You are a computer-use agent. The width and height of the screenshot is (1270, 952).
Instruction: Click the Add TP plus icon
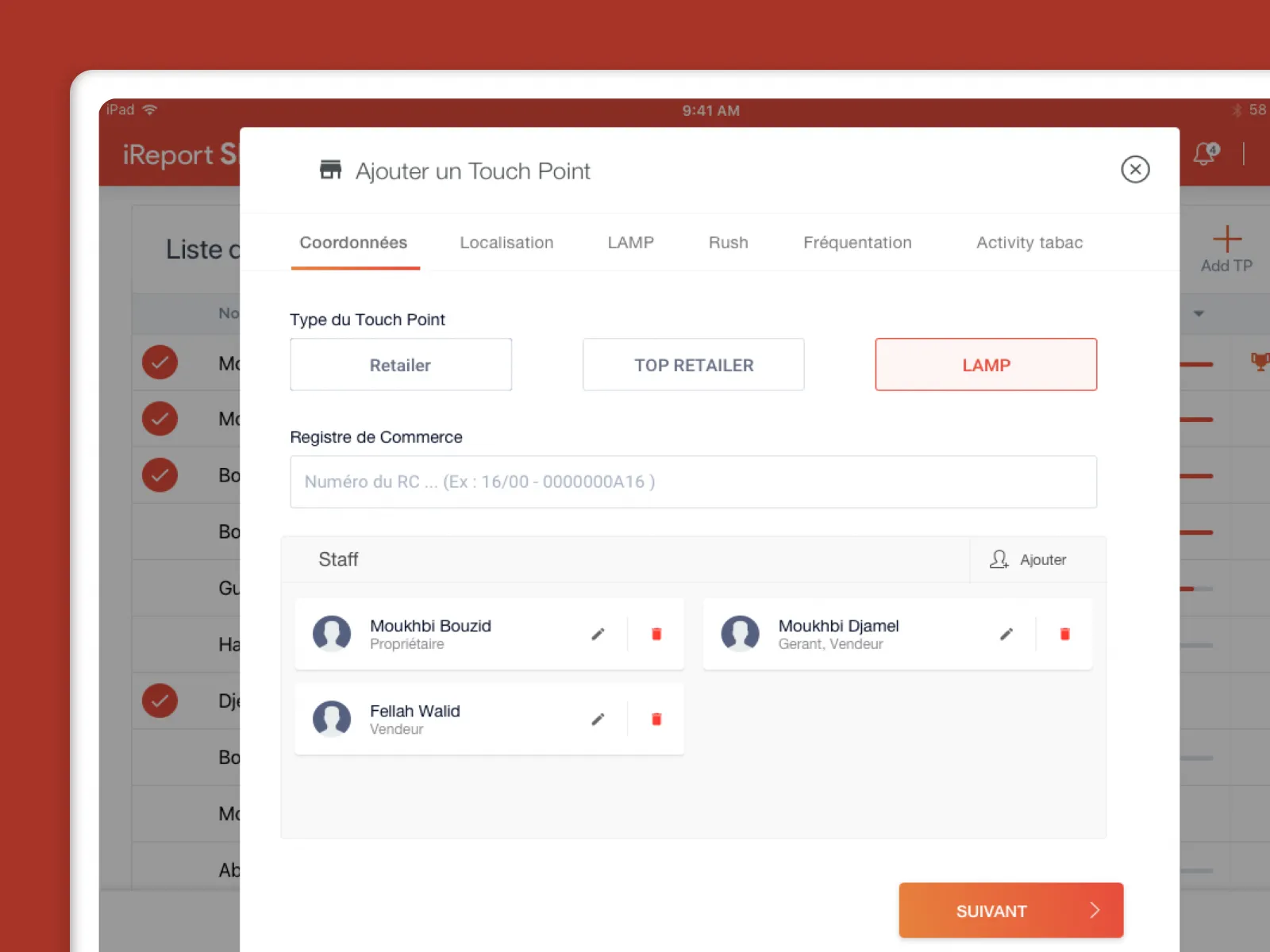1226,240
